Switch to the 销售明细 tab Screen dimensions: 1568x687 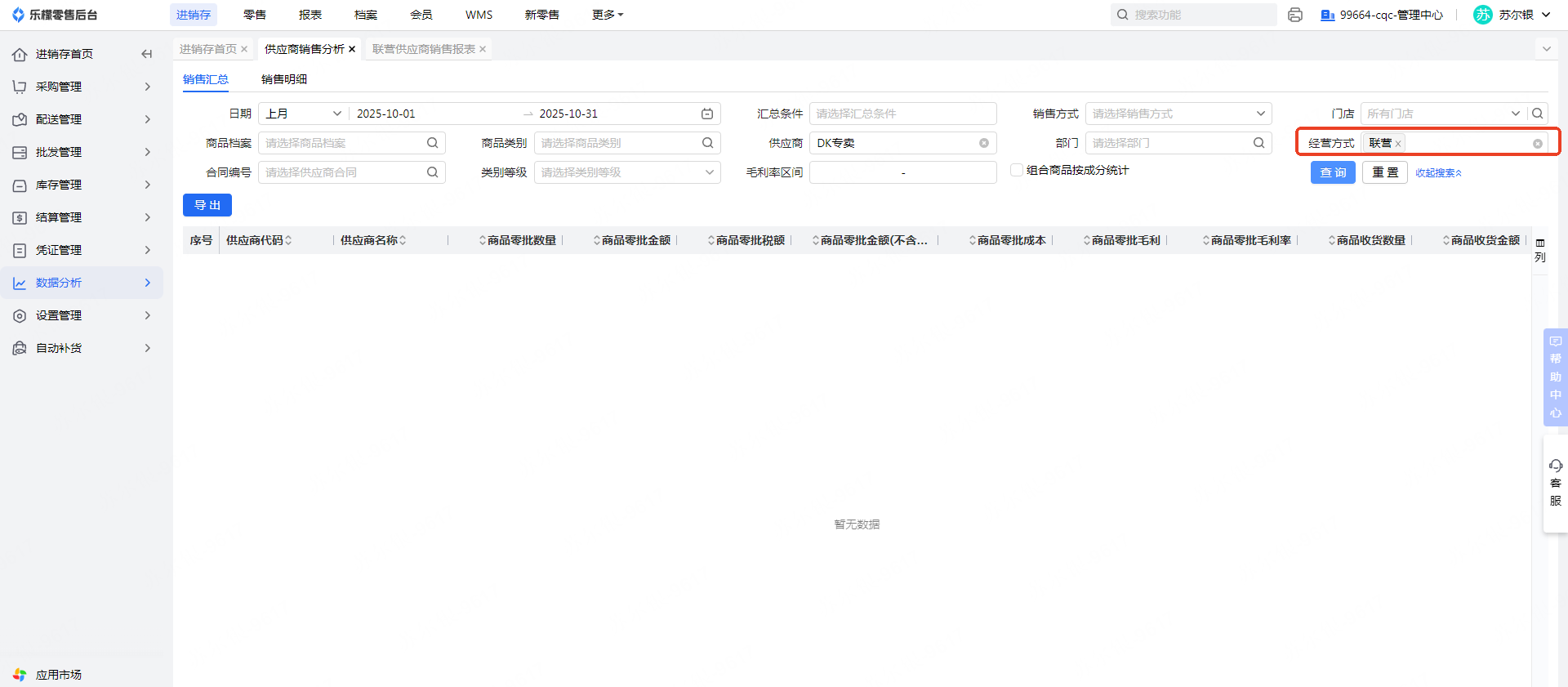pos(284,79)
